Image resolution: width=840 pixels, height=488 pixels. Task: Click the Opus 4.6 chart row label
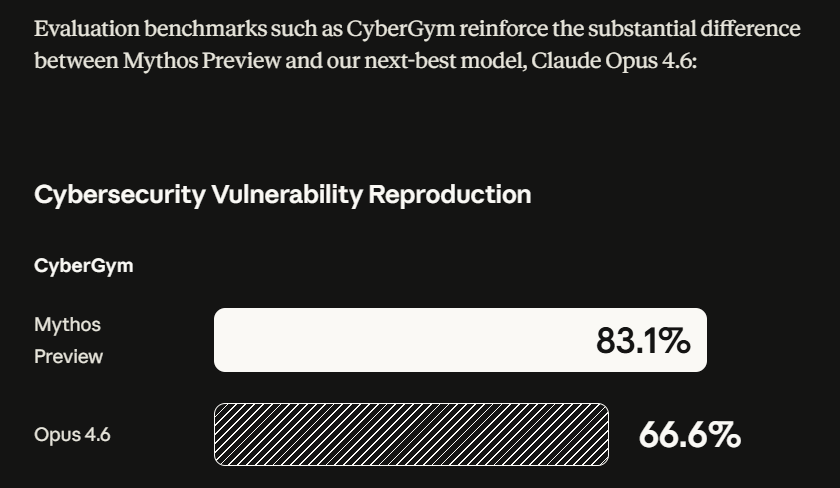[72, 435]
